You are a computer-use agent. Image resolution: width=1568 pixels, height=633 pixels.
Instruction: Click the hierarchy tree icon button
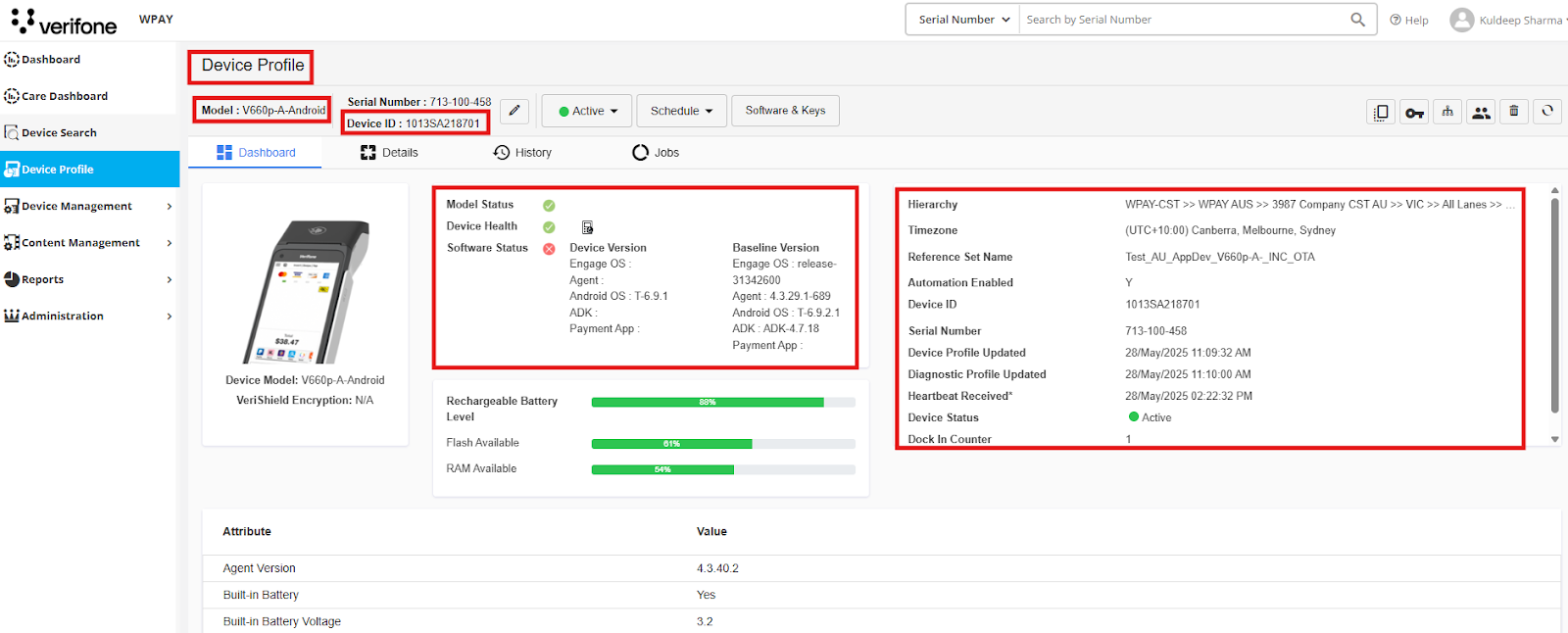pyautogui.click(x=1447, y=112)
